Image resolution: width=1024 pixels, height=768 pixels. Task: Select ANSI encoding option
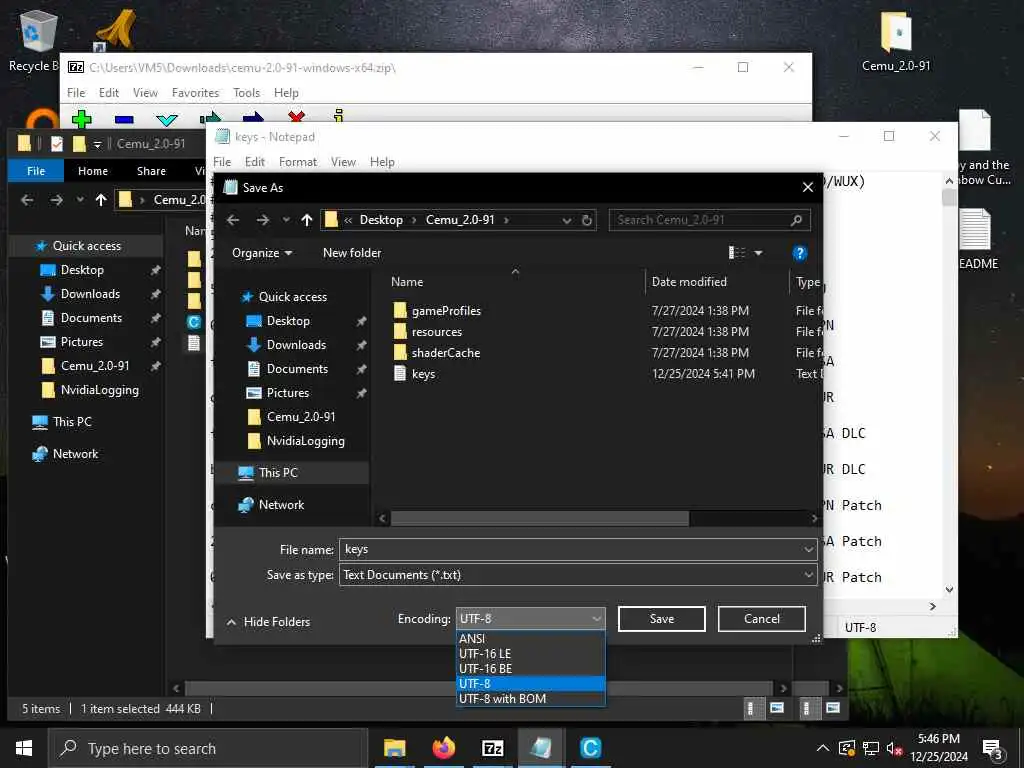[530, 639]
